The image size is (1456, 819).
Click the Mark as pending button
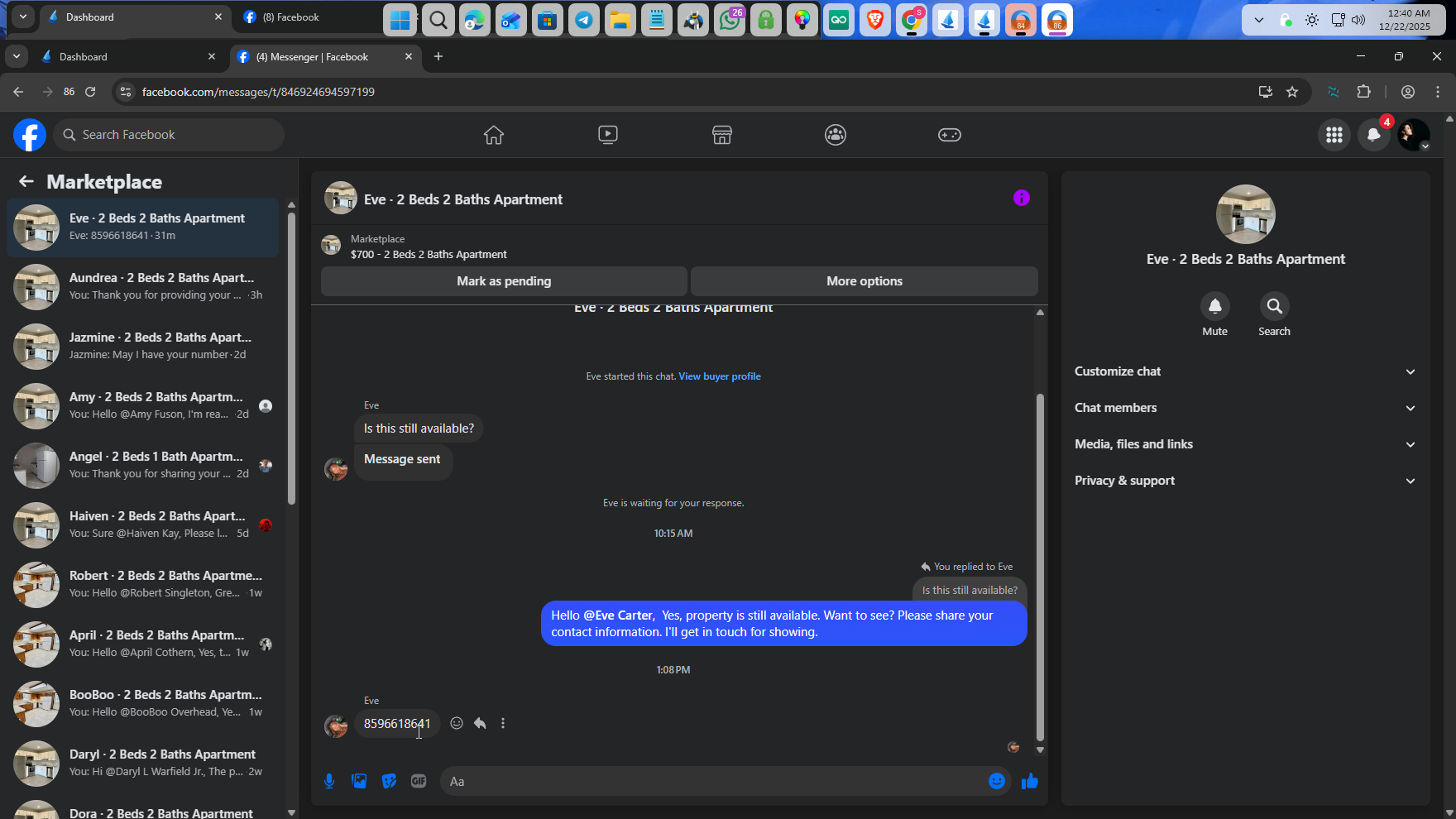coord(504,281)
